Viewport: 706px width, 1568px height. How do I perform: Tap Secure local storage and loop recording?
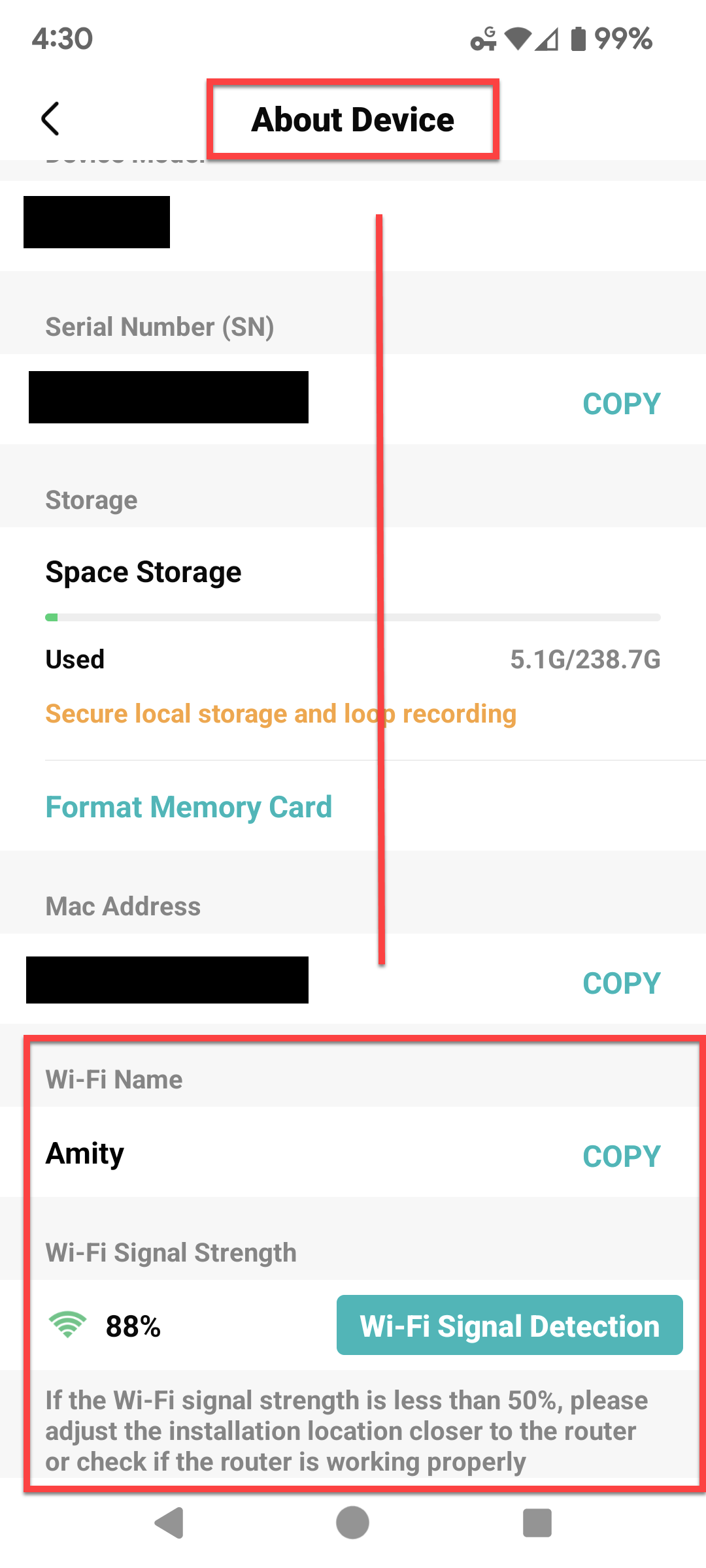click(x=281, y=714)
